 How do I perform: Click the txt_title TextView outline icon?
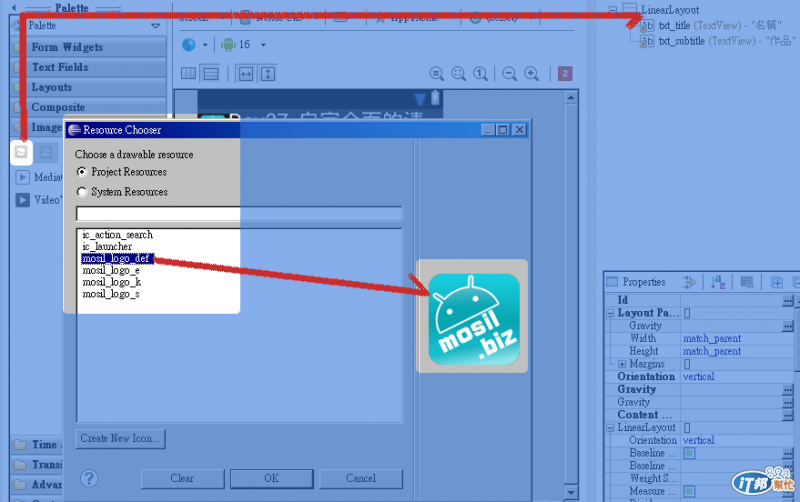647,26
